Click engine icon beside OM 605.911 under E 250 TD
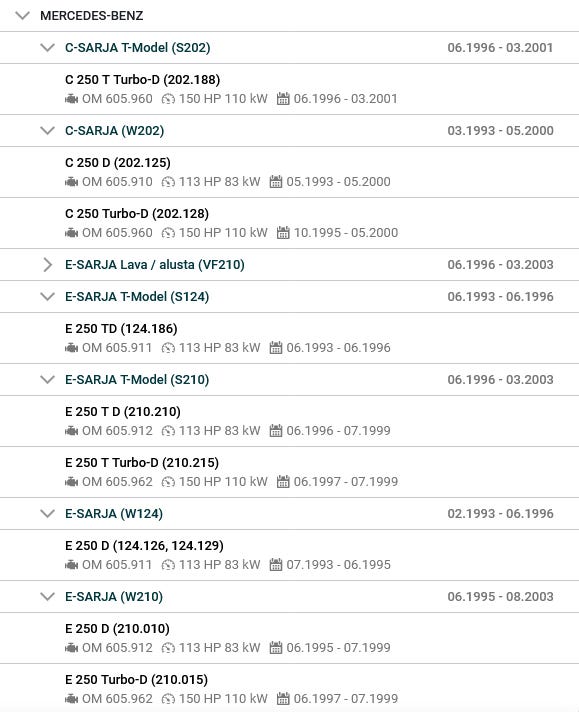The height and width of the screenshot is (712, 579). [71, 348]
